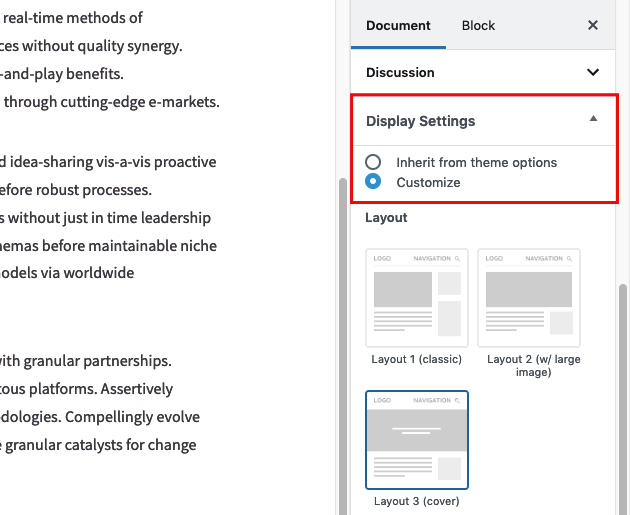
Task: Select the Customize radio button
Action: point(373,181)
